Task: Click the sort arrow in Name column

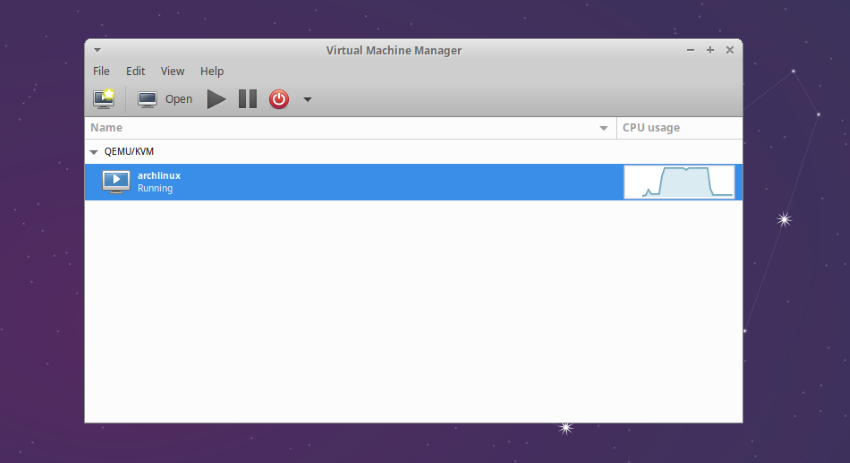Action: [603, 129]
